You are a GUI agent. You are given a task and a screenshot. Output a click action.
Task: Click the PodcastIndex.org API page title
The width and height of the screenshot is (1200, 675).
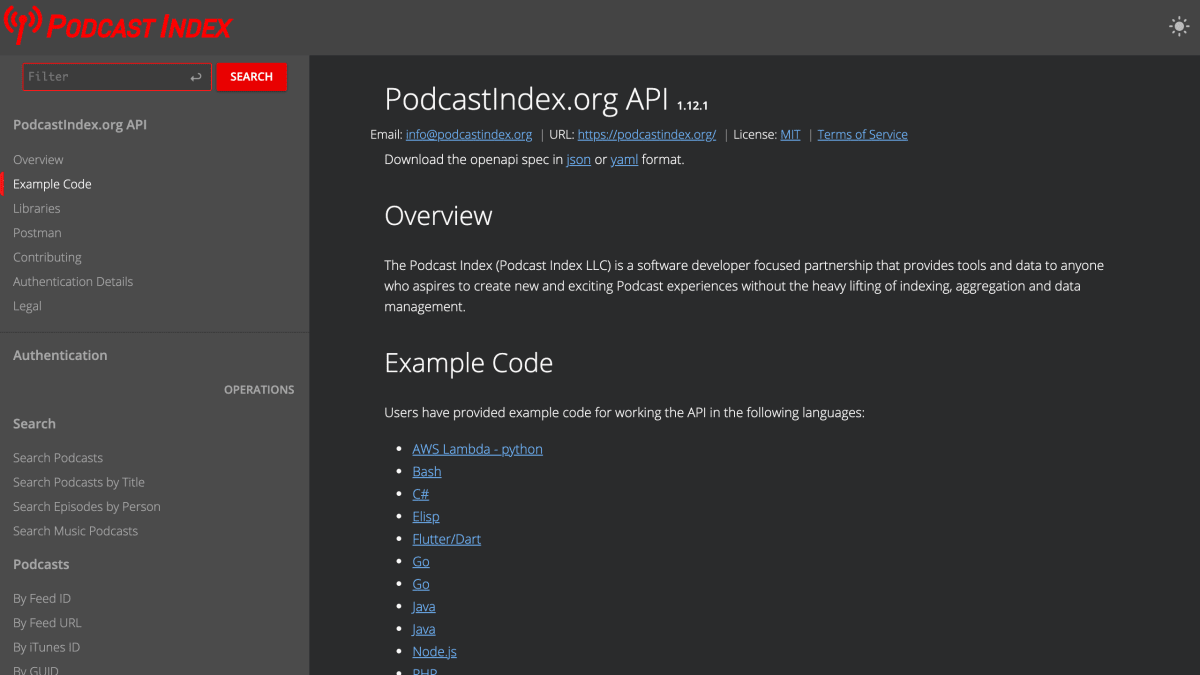527,100
